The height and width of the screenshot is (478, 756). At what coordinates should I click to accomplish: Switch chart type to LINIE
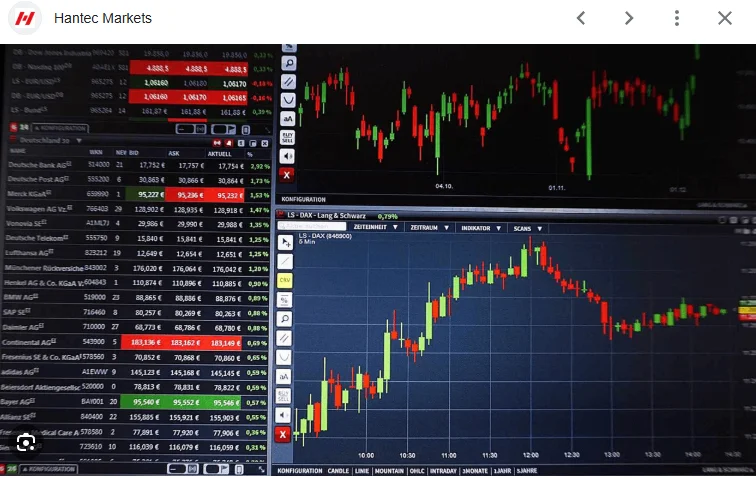click(x=362, y=471)
